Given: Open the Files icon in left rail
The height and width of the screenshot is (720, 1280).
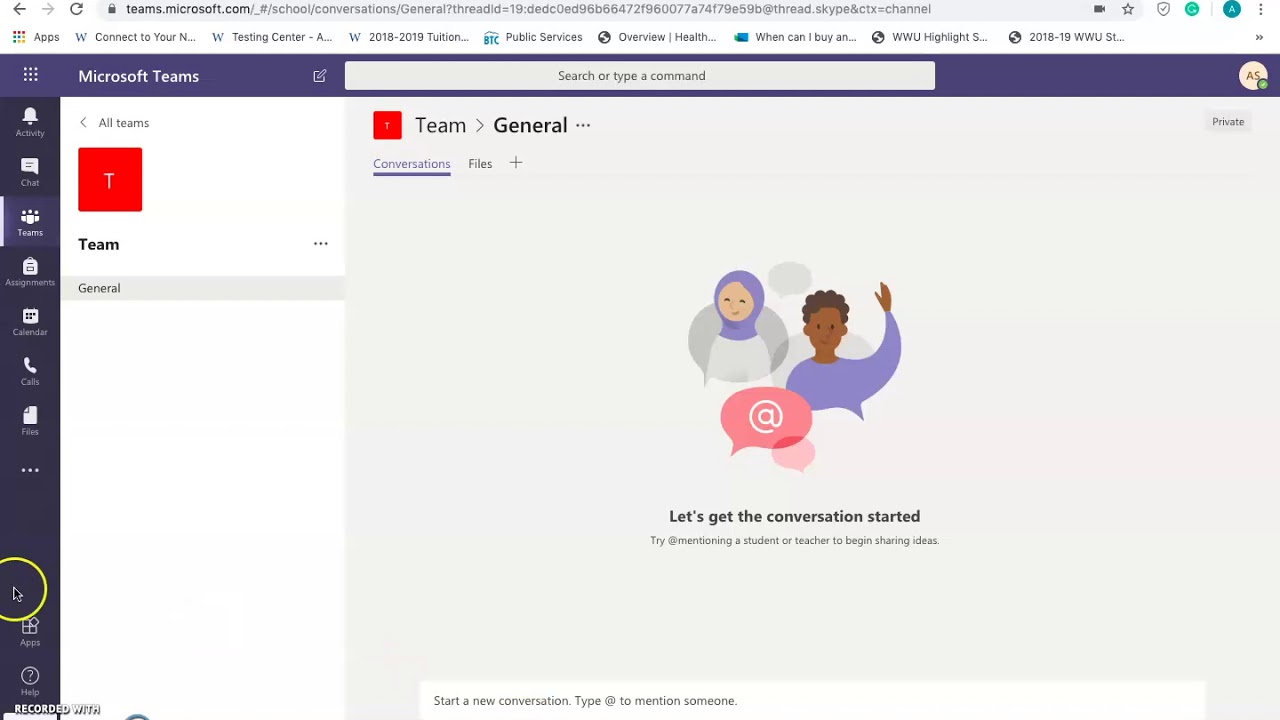Looking at the screenshot, I should tap(30, 421).
